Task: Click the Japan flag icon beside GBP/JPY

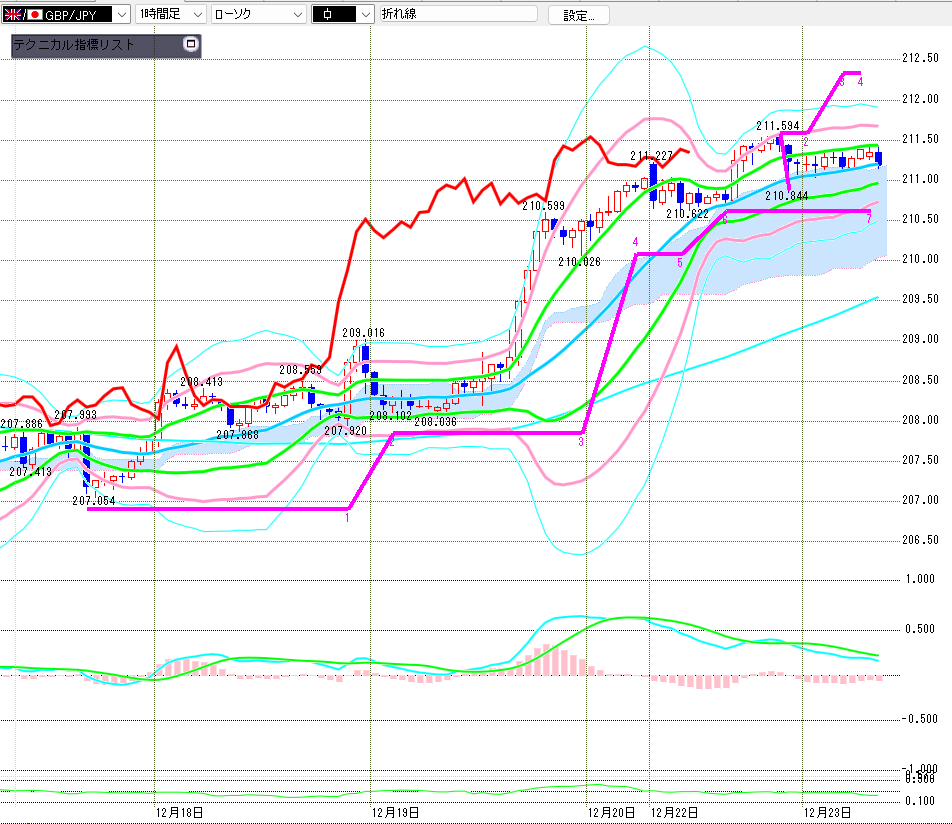Action: pos(34,14)
